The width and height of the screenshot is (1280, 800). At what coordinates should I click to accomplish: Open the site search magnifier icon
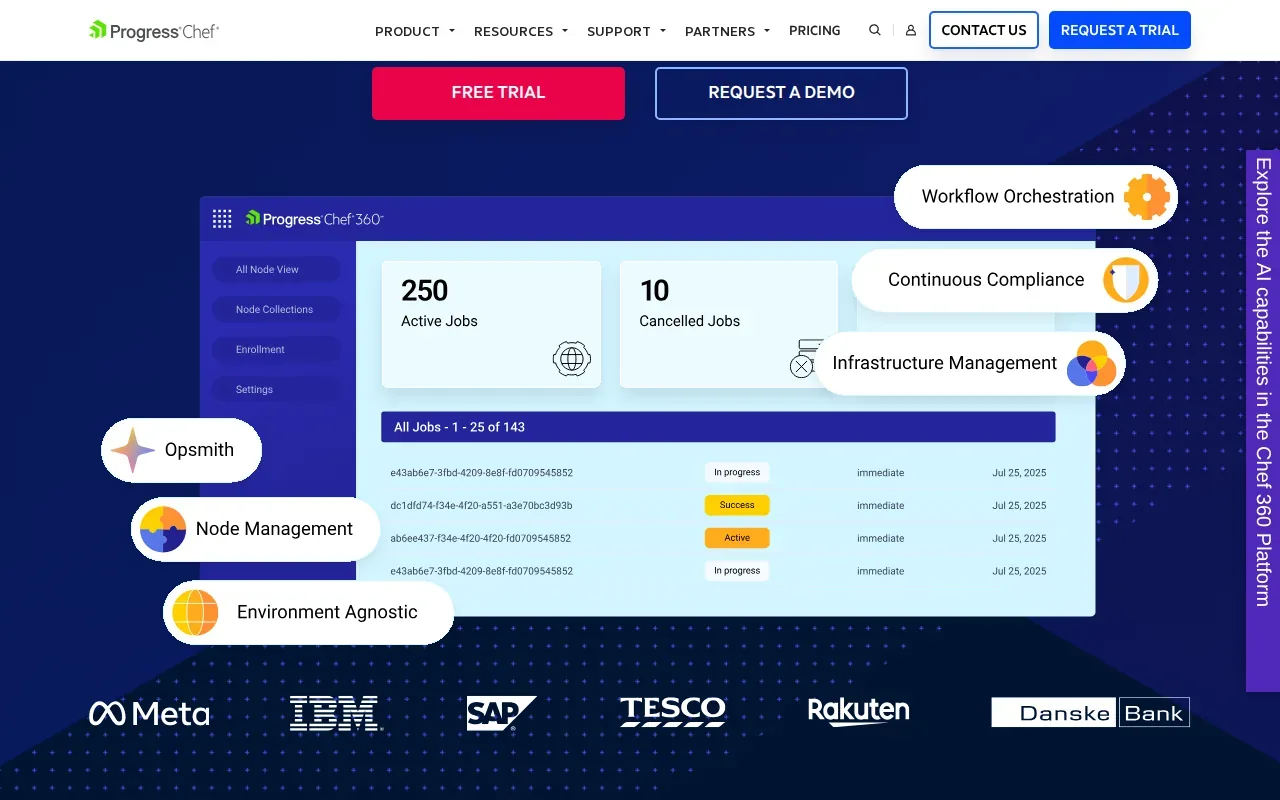coord(875,30)
